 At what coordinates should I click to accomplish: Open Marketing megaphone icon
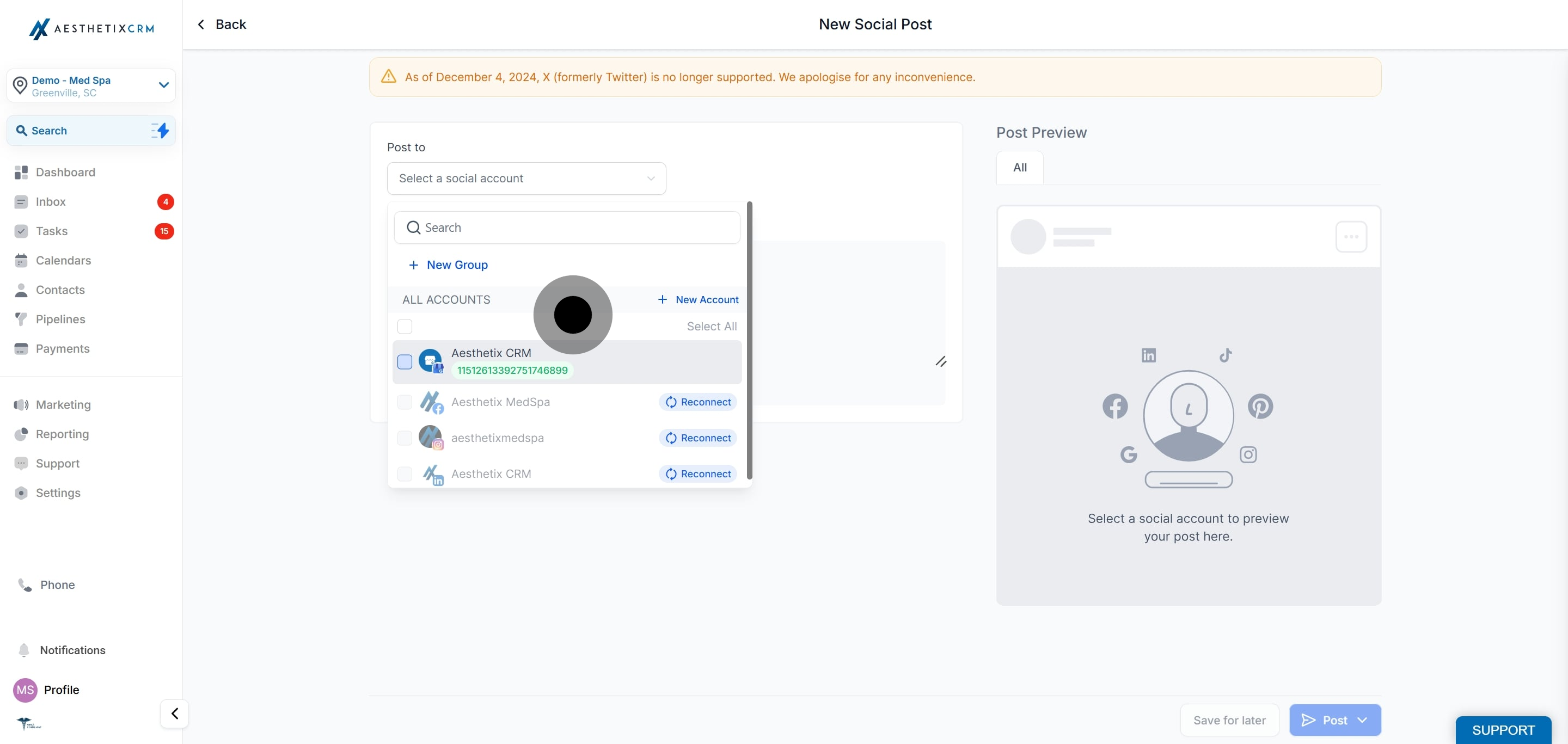21,404
